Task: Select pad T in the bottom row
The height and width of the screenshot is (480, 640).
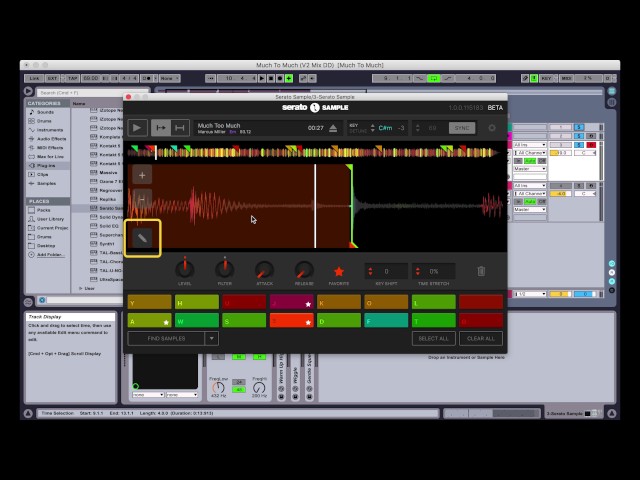Action: (433, 320)
